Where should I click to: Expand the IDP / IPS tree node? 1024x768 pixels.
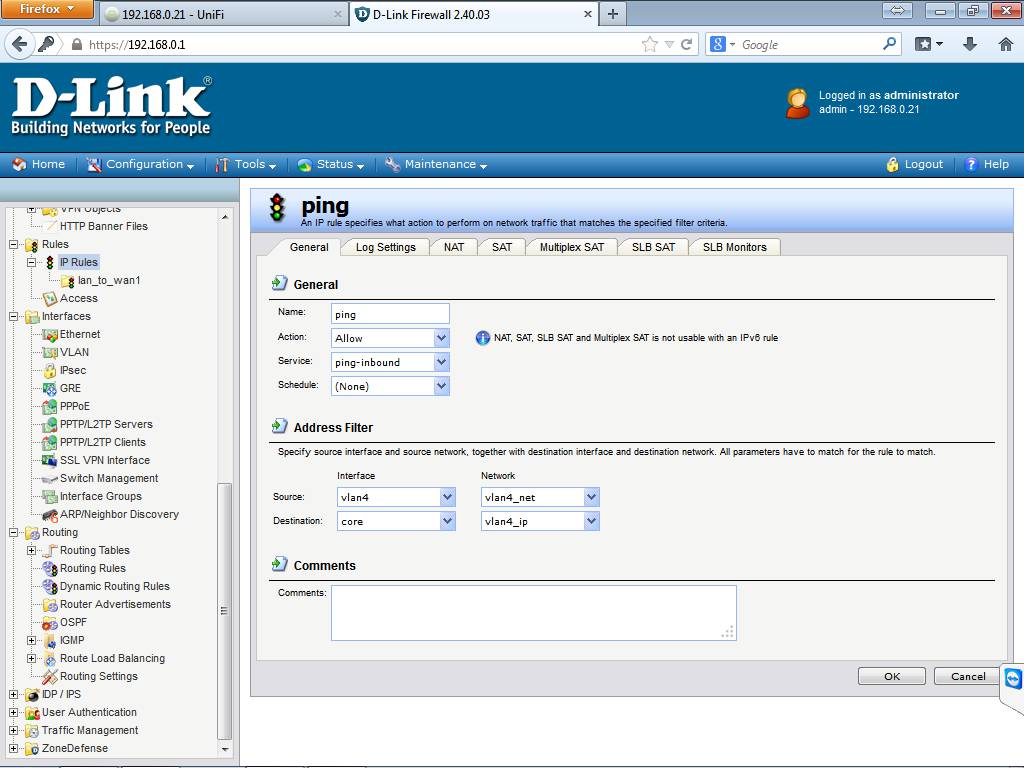coord(14,694)
